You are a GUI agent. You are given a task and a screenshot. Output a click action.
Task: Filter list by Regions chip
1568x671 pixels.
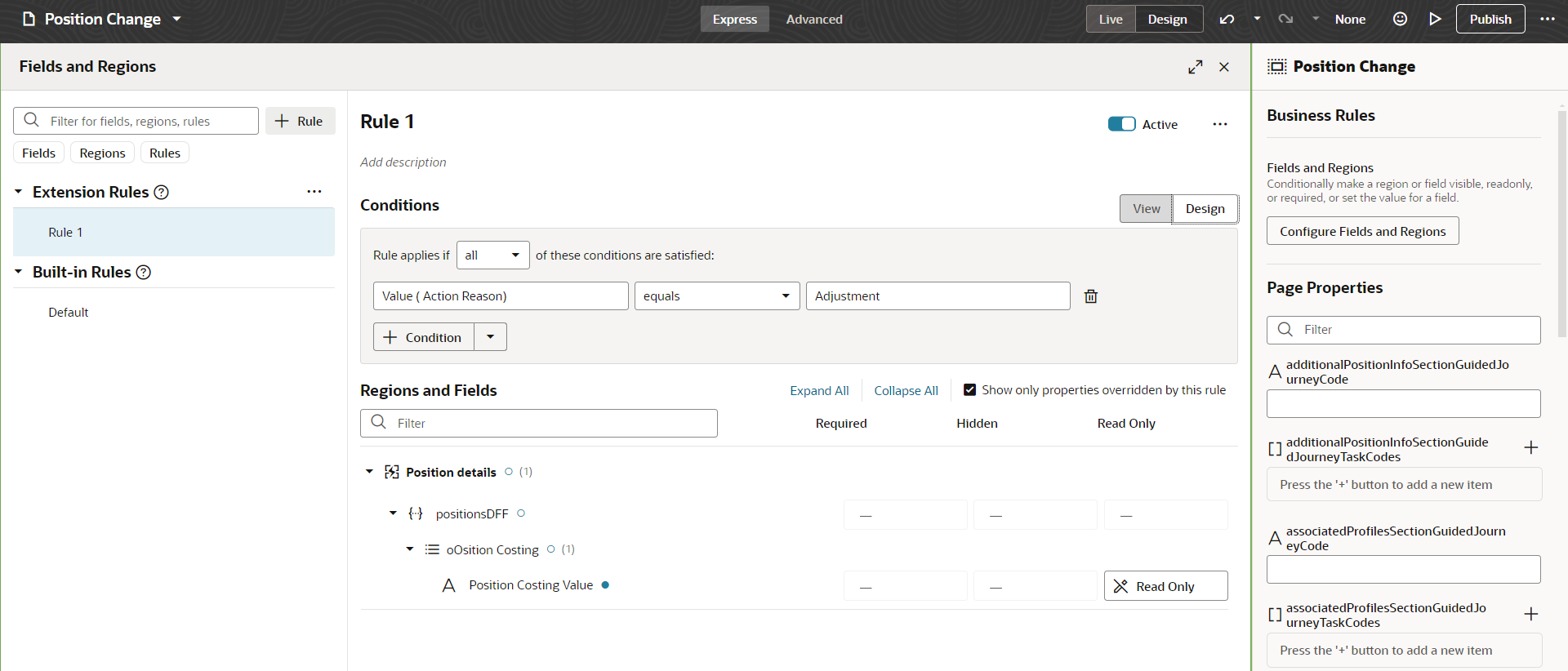[x=102, y=153]
